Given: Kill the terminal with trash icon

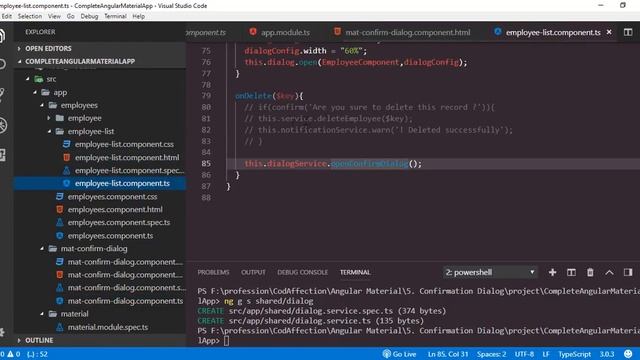Looking at the screenshot, I should tap(590, 272).
